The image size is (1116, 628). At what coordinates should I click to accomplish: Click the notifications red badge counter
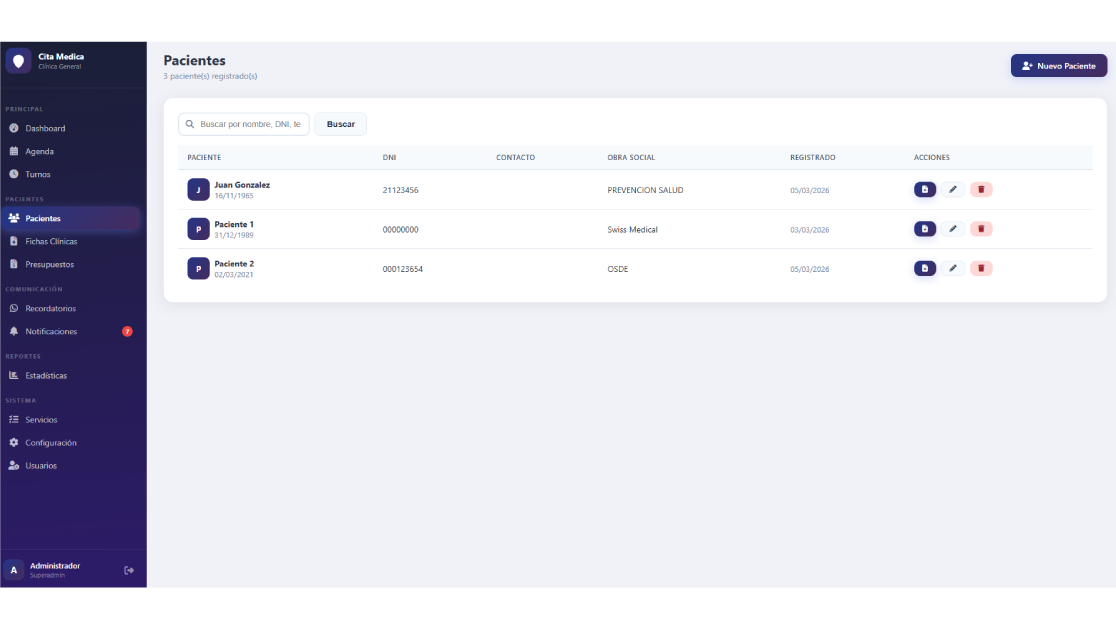[x=127, y=331]
